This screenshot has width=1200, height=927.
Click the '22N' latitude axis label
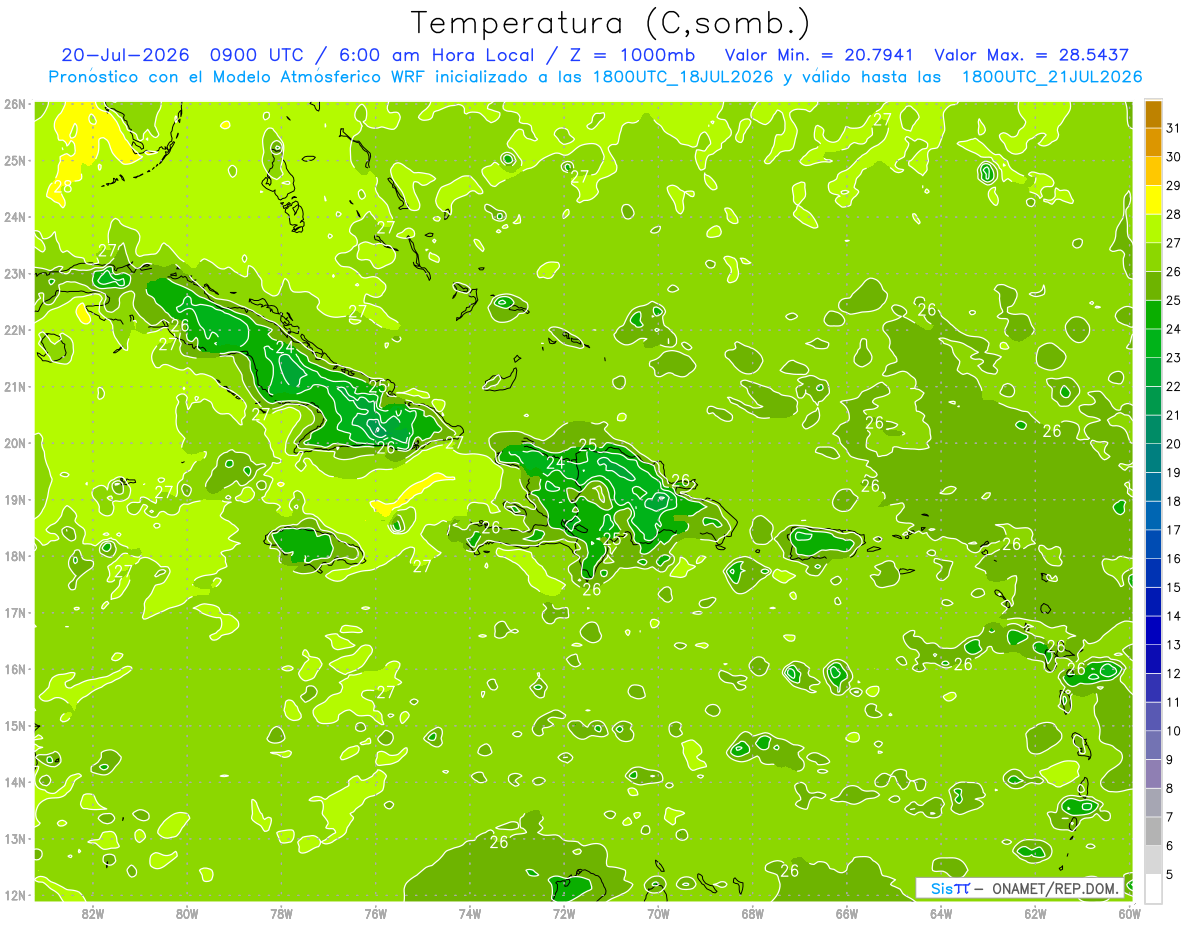(15, 330)
